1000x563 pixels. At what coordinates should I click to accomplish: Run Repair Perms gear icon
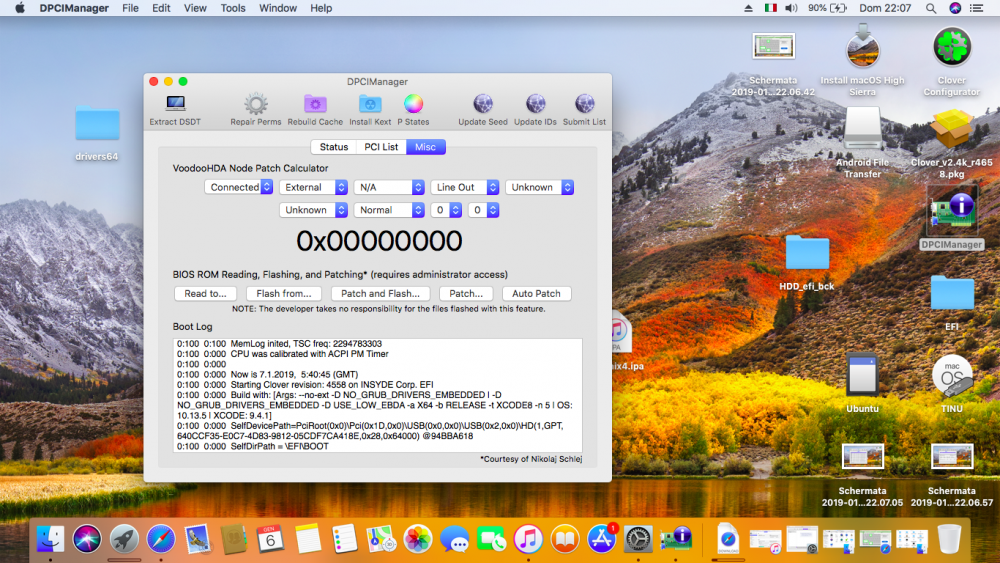(256, 104)
